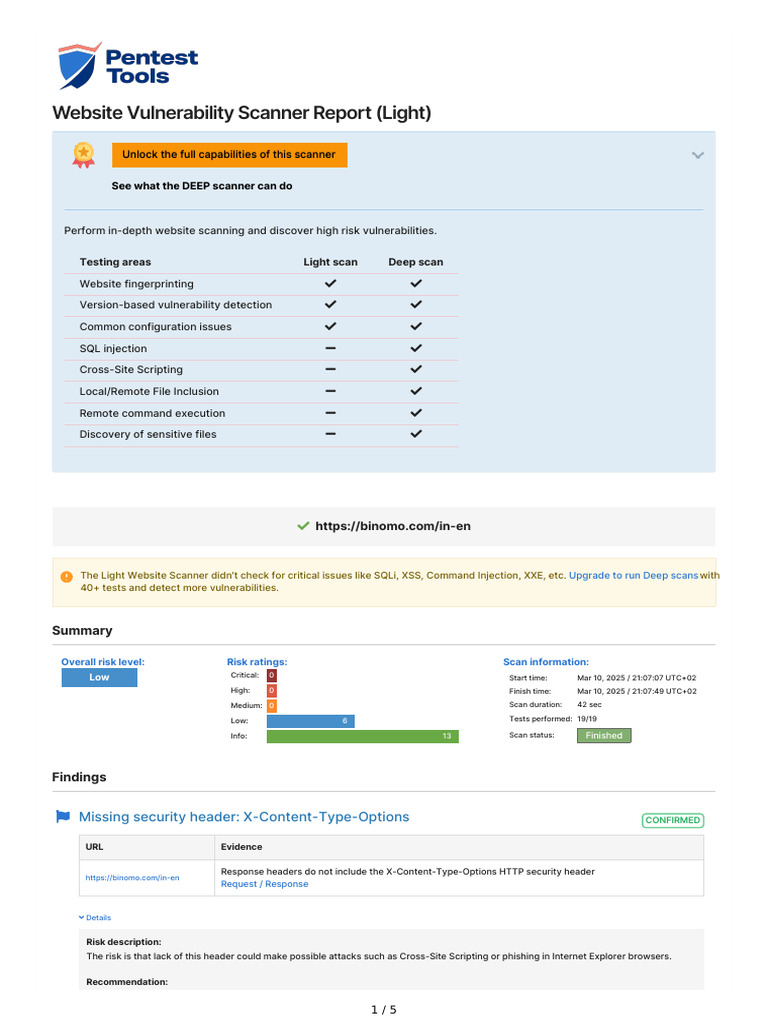Click the https://binomo.com/in-en URL cell link
Screen dimensions: 768x1024
[132, 878]
